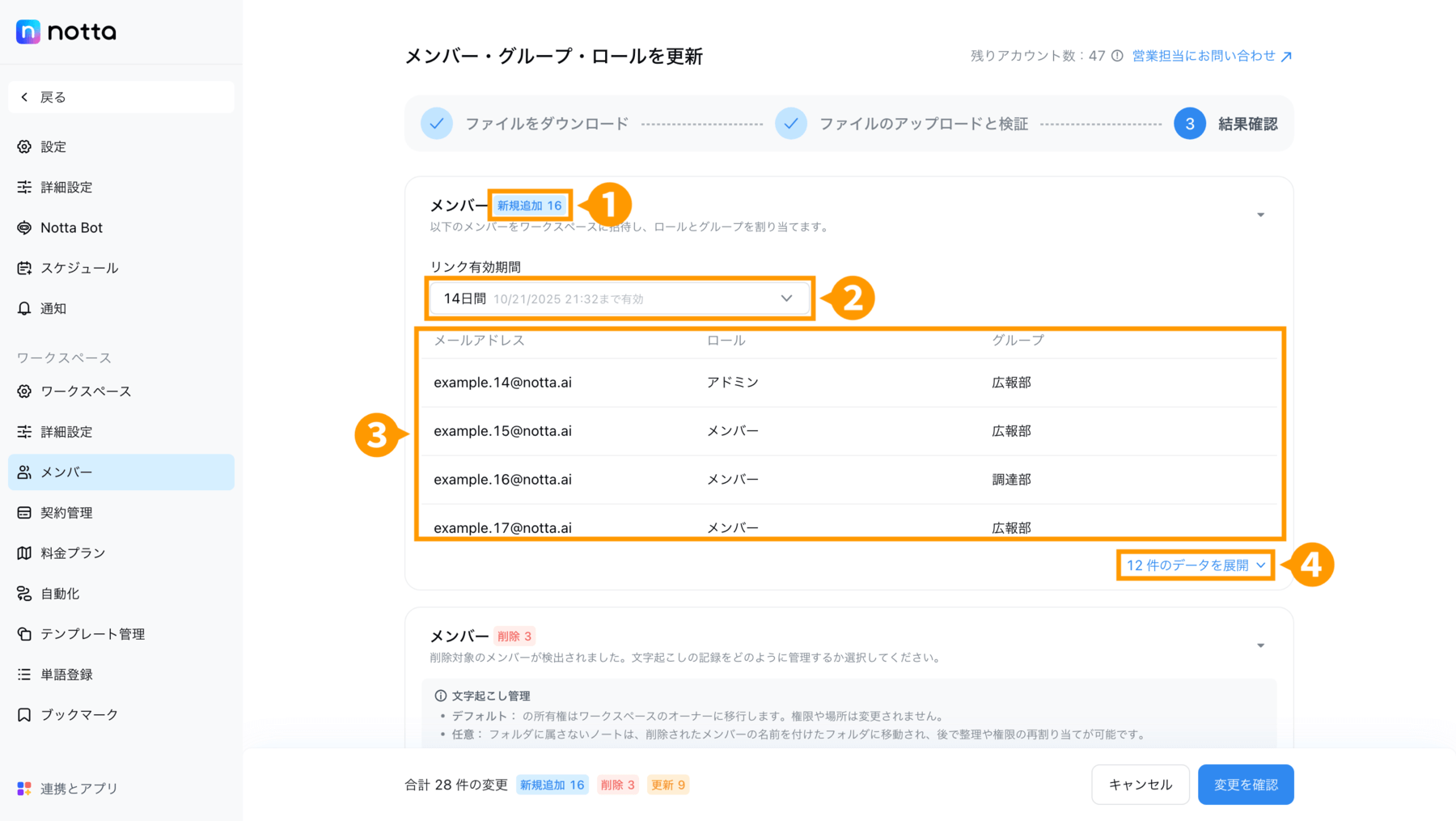
Task: Click the Notta Bot icon
Action: [x=24, y=227]
